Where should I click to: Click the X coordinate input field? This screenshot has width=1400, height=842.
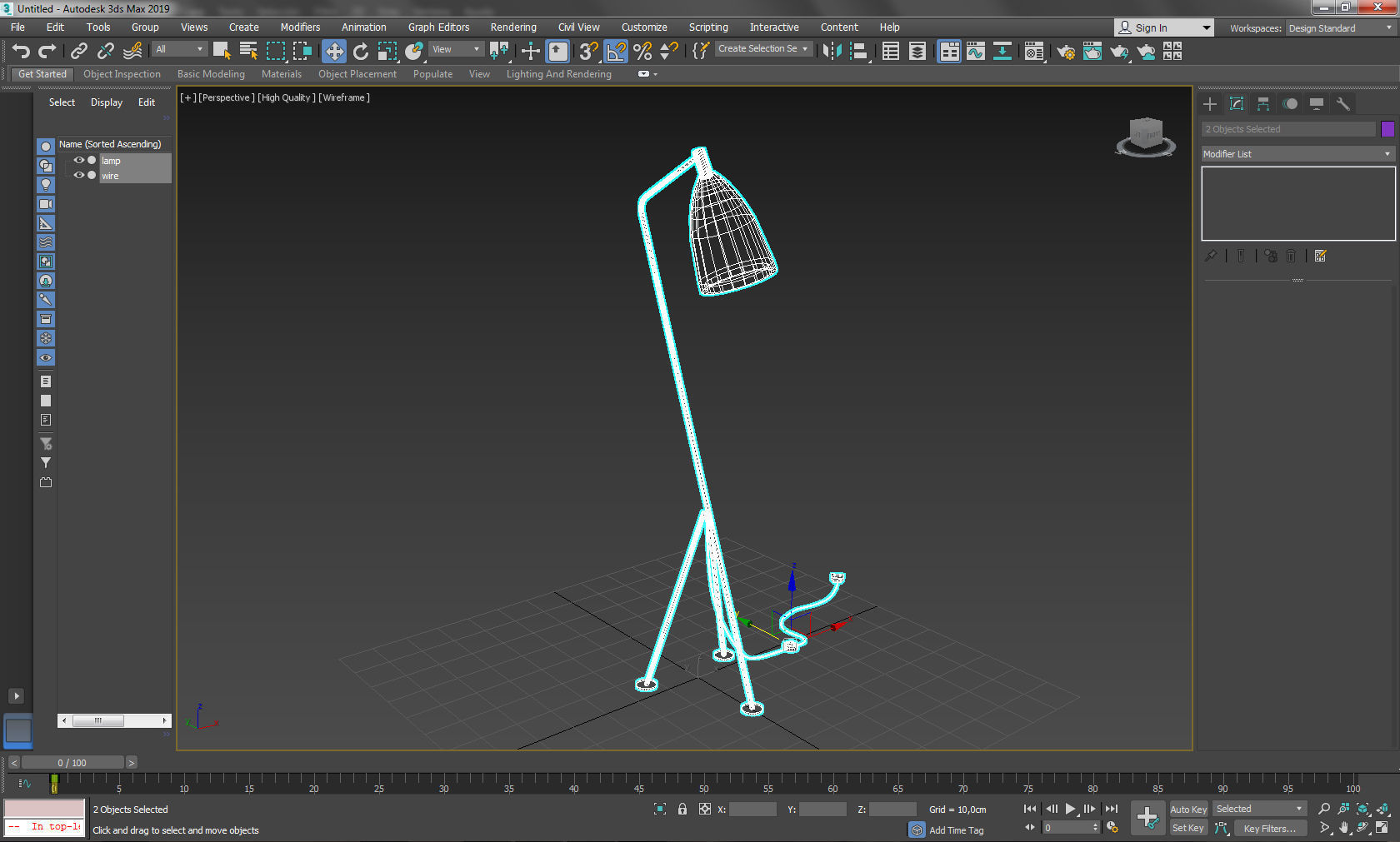tap(752, 810)
